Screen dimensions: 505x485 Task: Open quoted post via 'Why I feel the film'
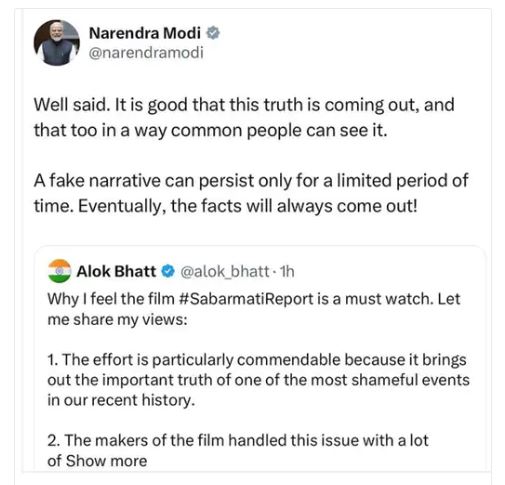pos(111,299)
